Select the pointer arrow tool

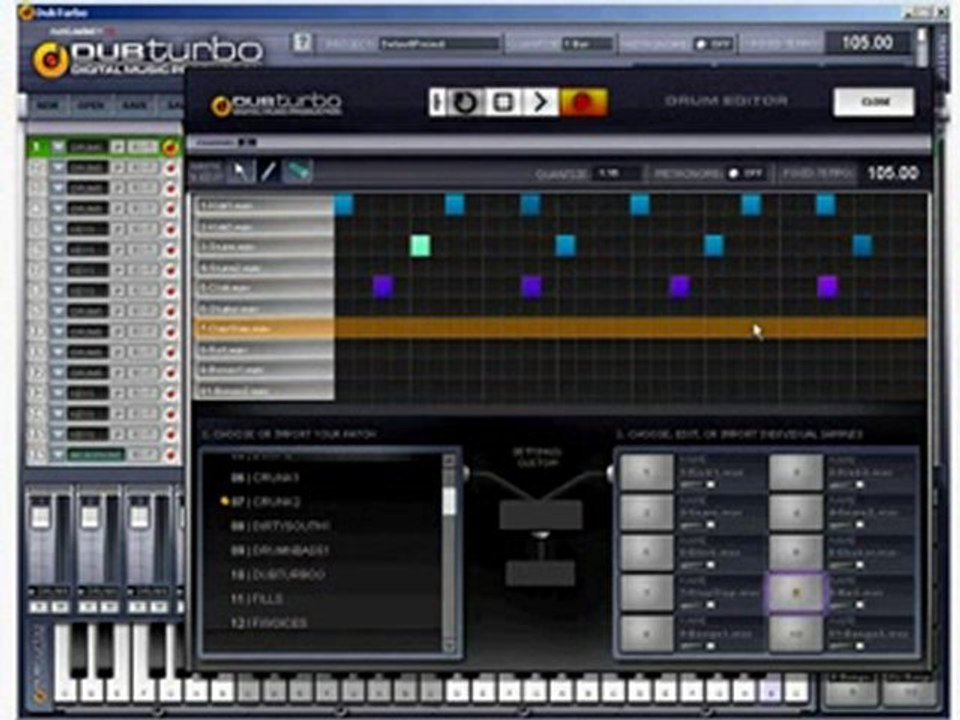[x=241, y=172]
